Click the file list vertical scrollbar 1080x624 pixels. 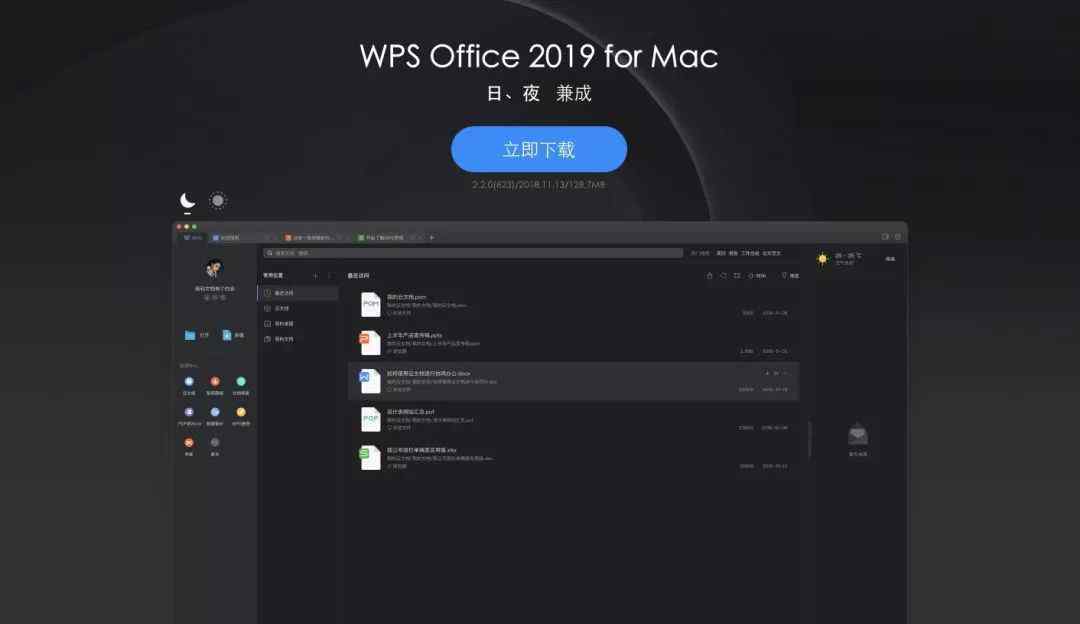point(809,439)
